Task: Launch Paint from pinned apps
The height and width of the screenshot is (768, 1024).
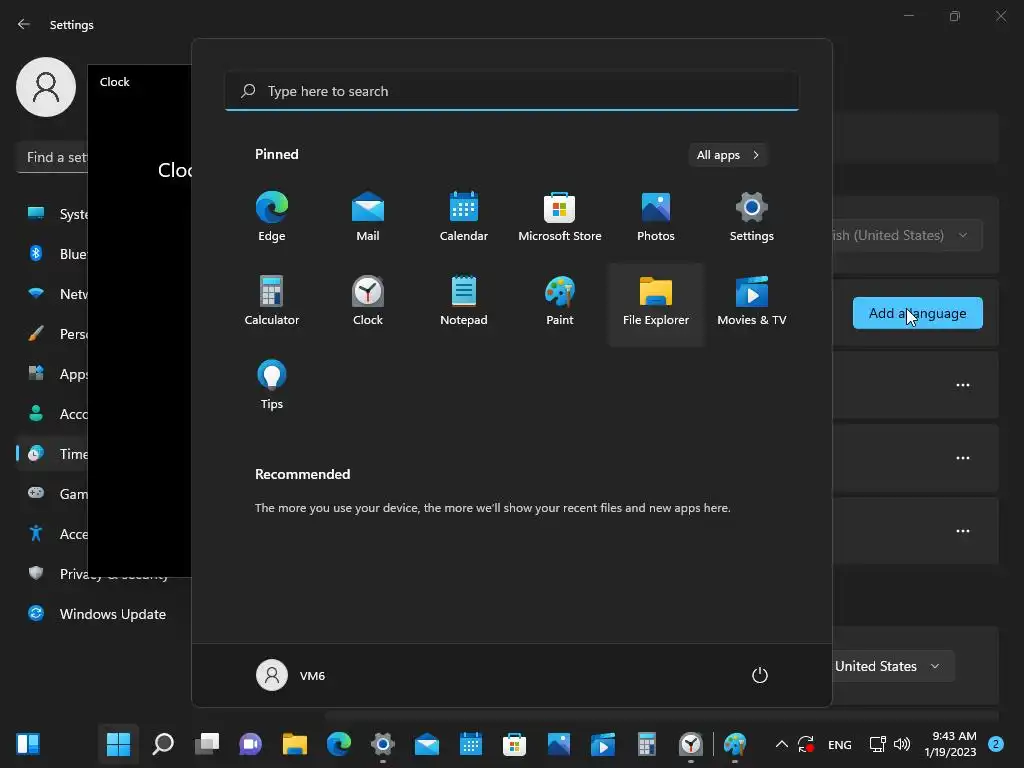Action: (x=560, y=300)
